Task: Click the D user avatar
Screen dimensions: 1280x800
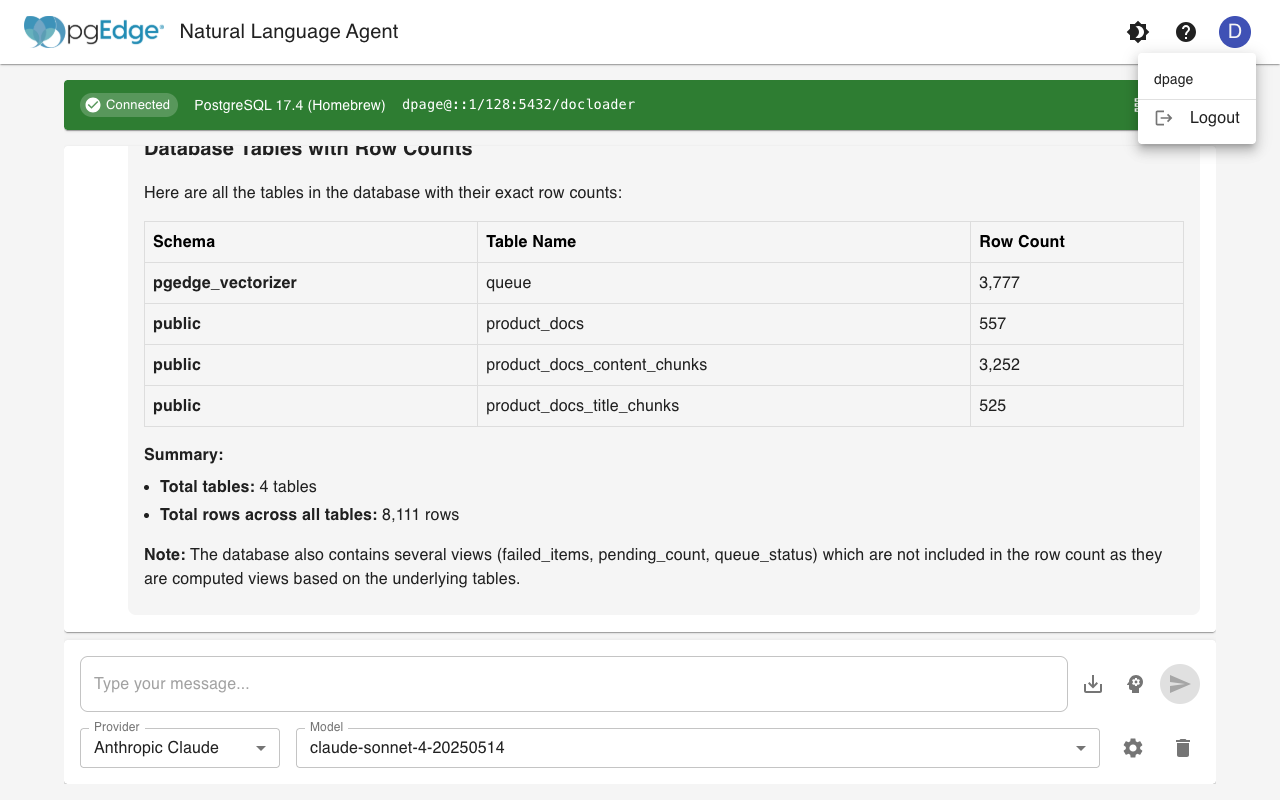Action: (x=1235, y=32)
